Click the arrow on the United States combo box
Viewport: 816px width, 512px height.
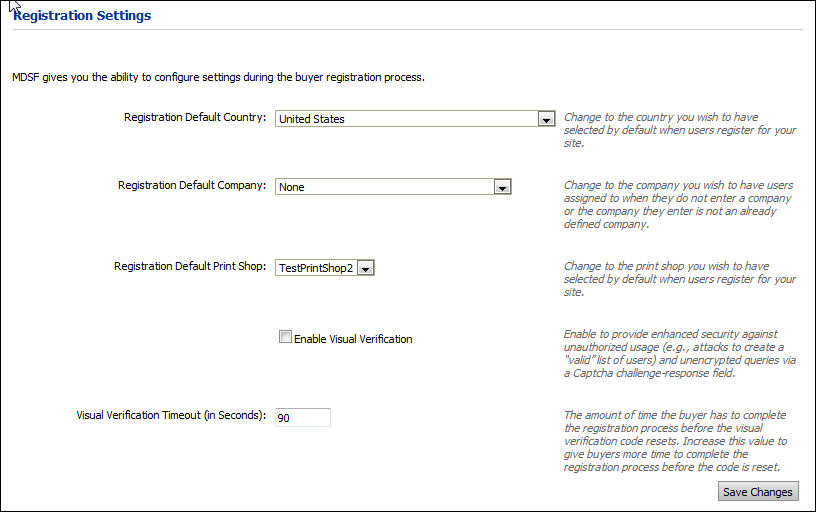546,119
